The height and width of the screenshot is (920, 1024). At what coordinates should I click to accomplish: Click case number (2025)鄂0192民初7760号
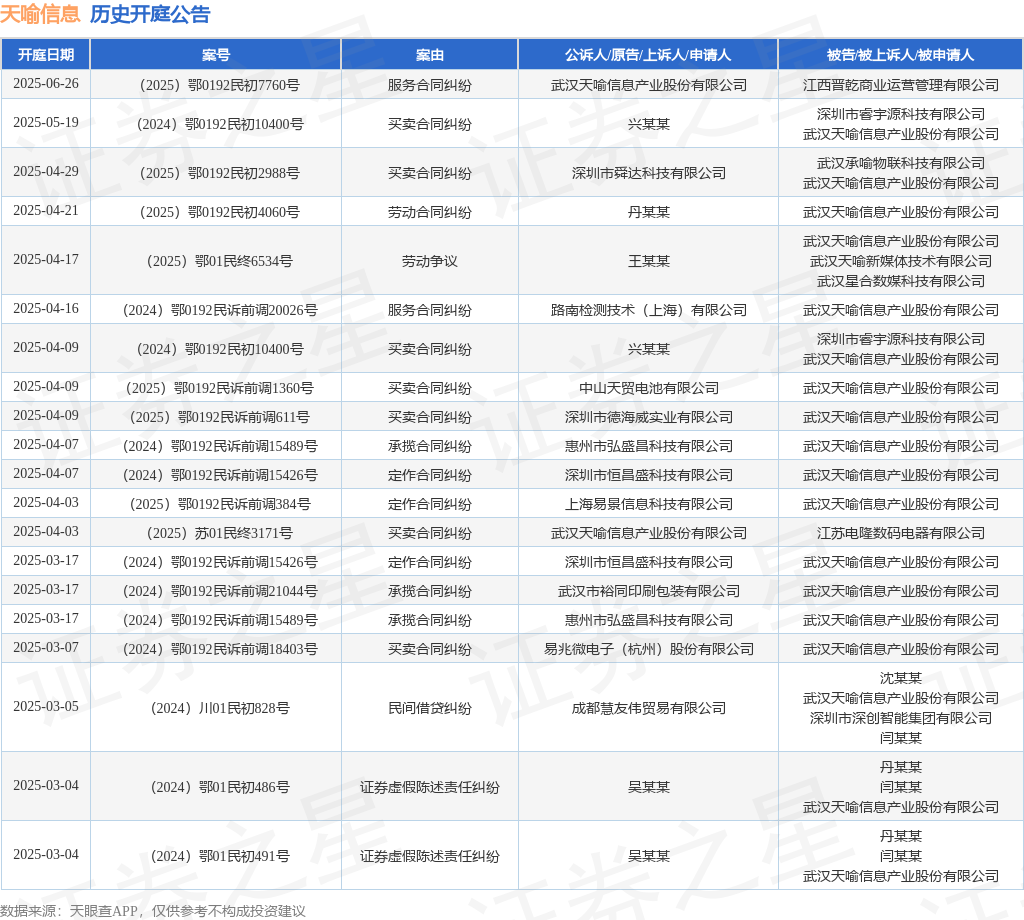coord(219,85)
